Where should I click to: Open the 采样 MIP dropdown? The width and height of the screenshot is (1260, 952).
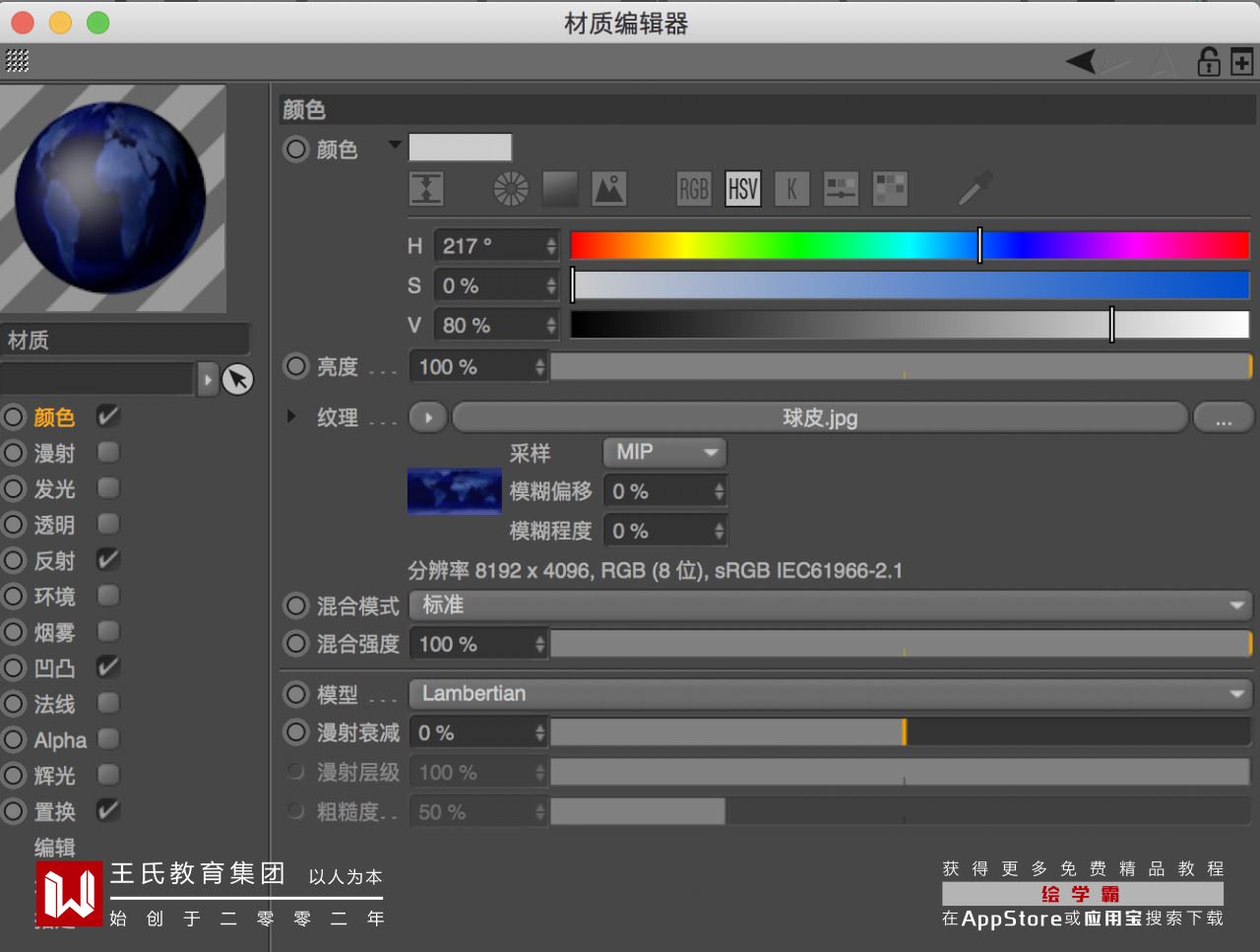tap(664, 453)
